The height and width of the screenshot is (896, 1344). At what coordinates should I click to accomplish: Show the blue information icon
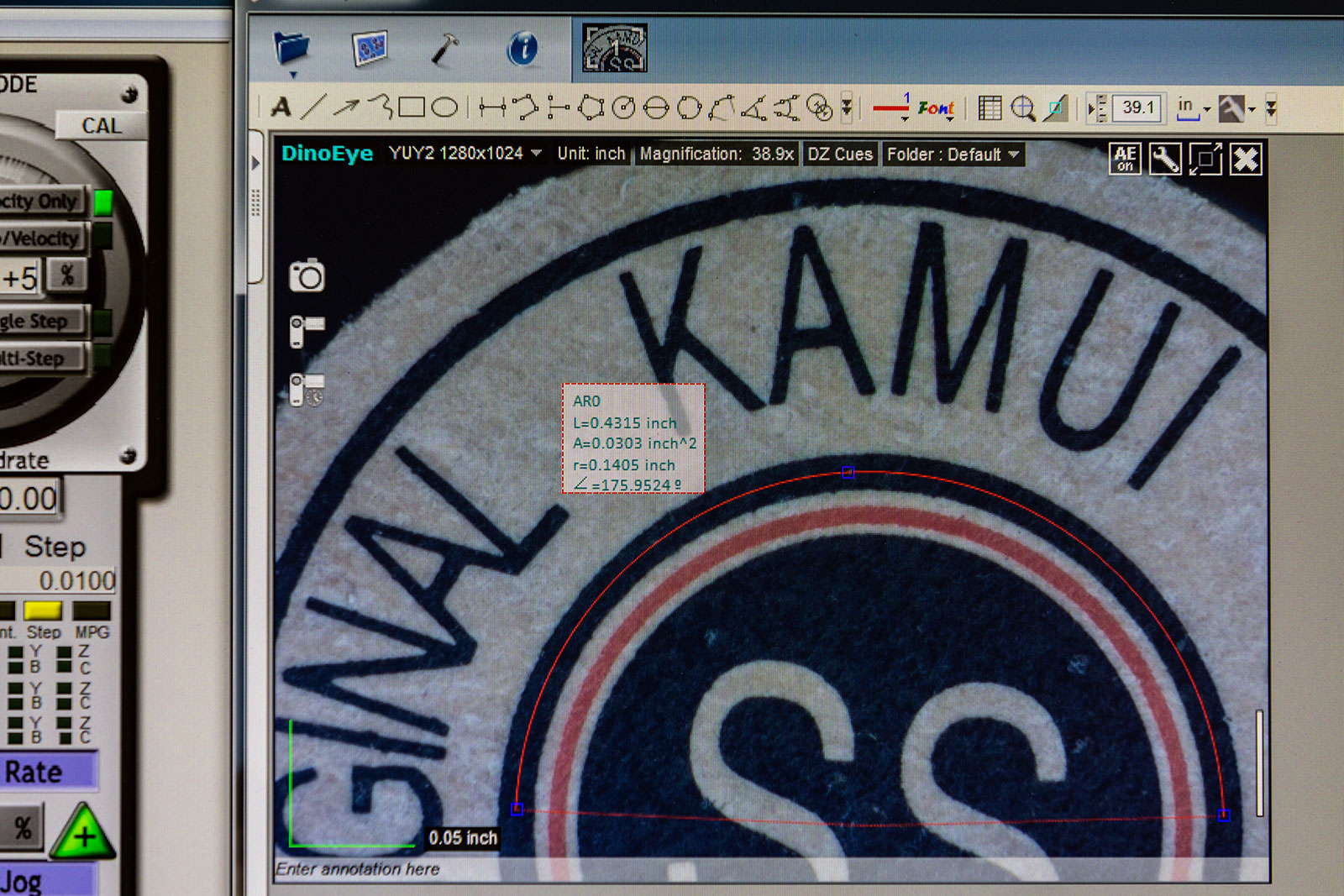click(522, 49)
